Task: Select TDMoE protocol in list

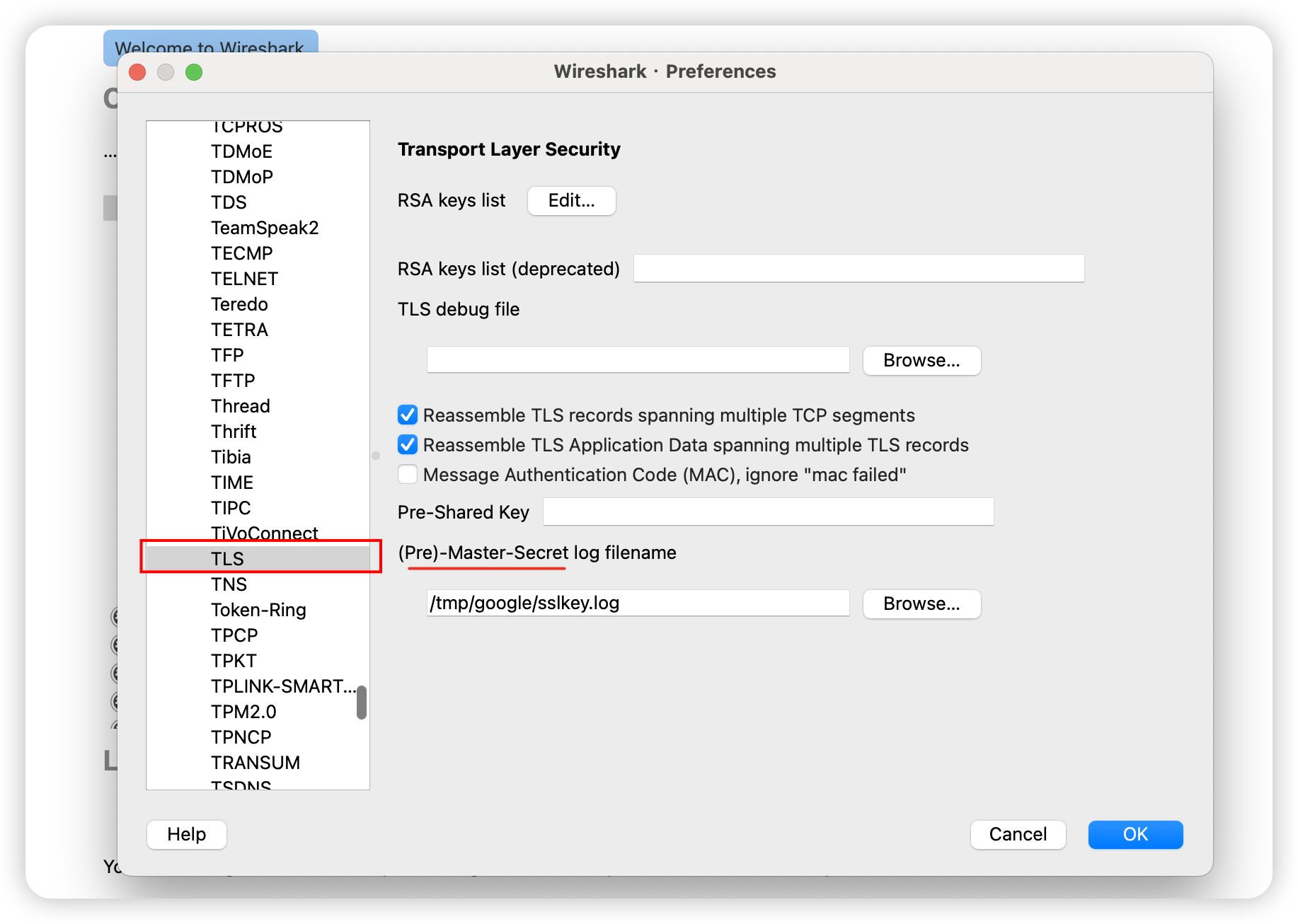Action: click(258, 151)
